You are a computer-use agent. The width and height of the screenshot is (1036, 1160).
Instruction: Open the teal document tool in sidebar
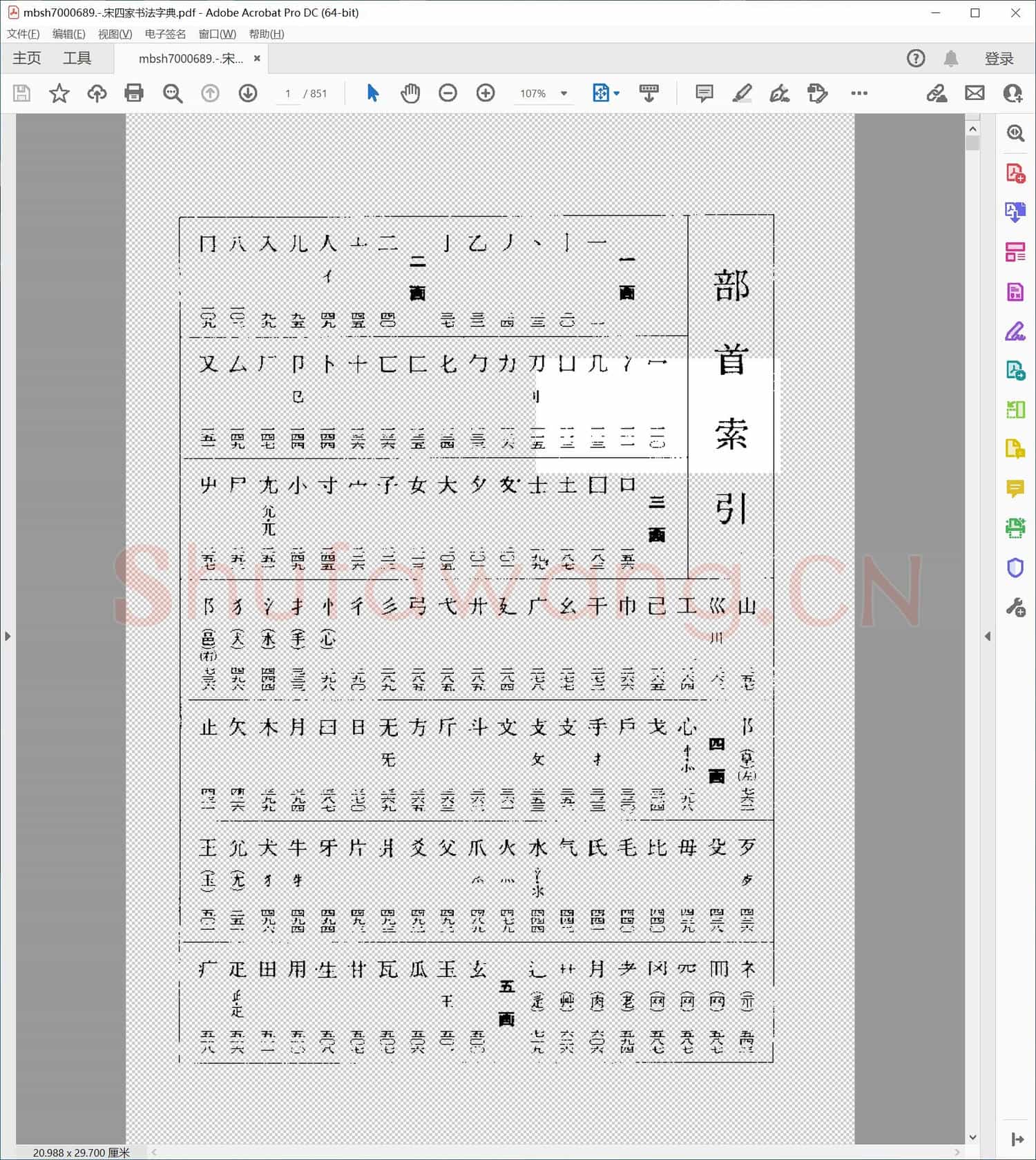(x=1015, y=371)
